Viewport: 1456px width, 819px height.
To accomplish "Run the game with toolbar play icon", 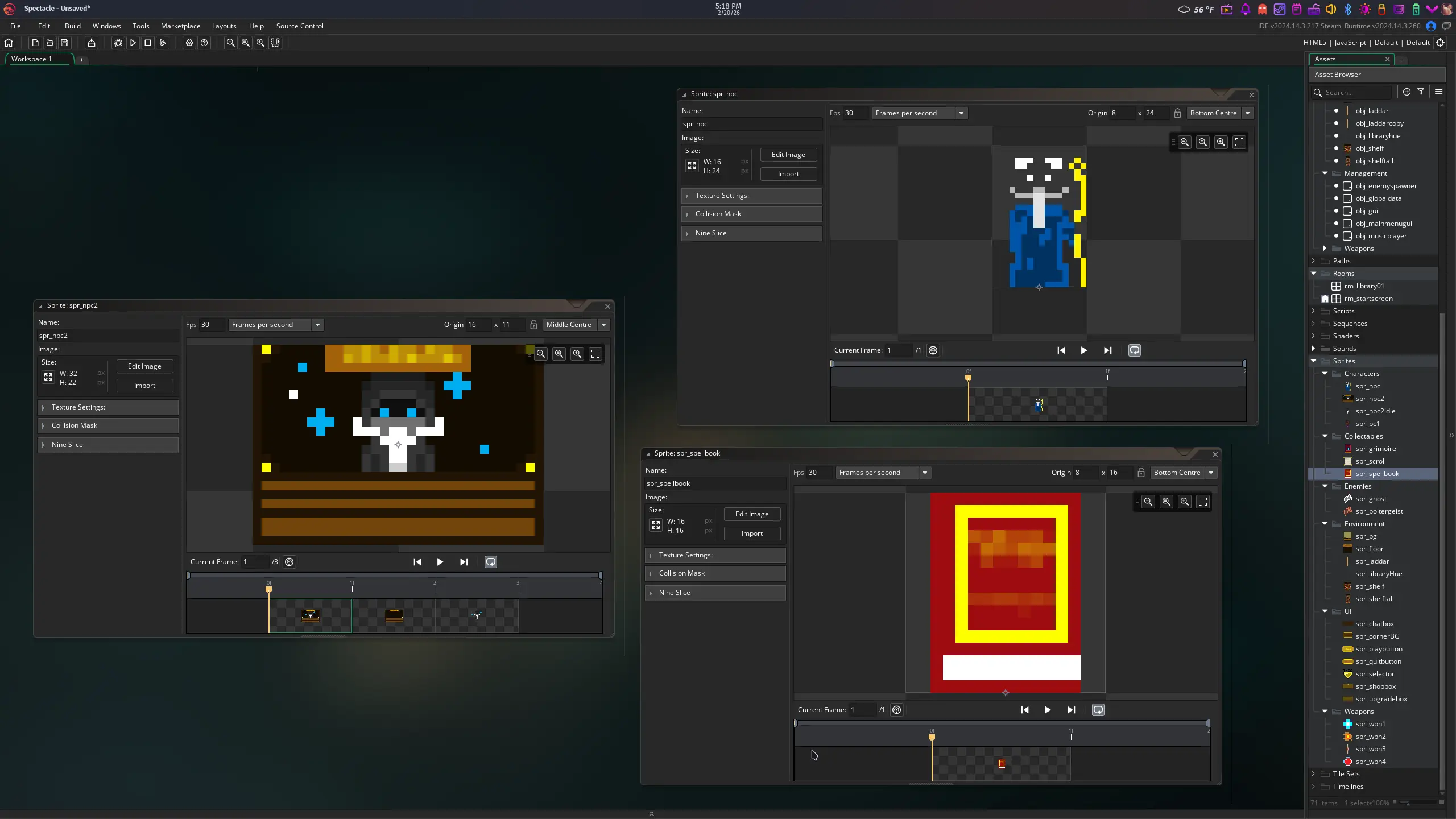I will (x=133, y=43).
